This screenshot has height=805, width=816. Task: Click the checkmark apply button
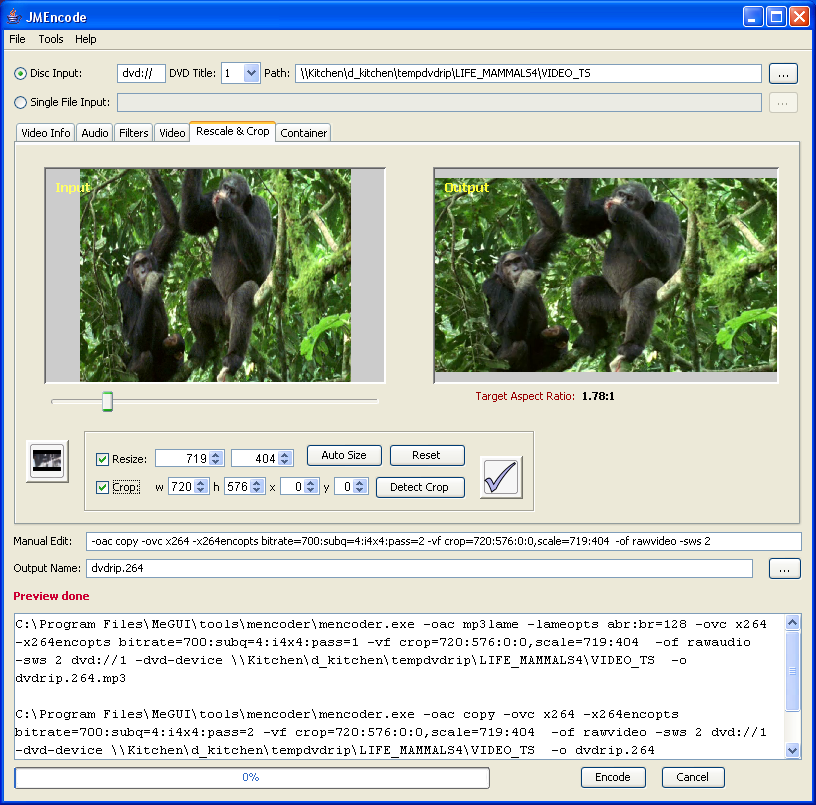point(501,477)
